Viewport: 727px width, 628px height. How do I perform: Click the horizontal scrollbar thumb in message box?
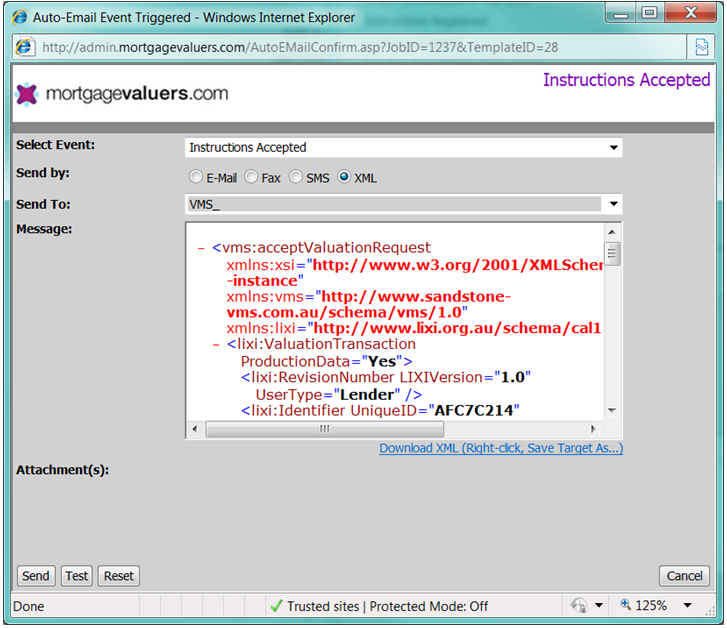(x=325, y=429)
